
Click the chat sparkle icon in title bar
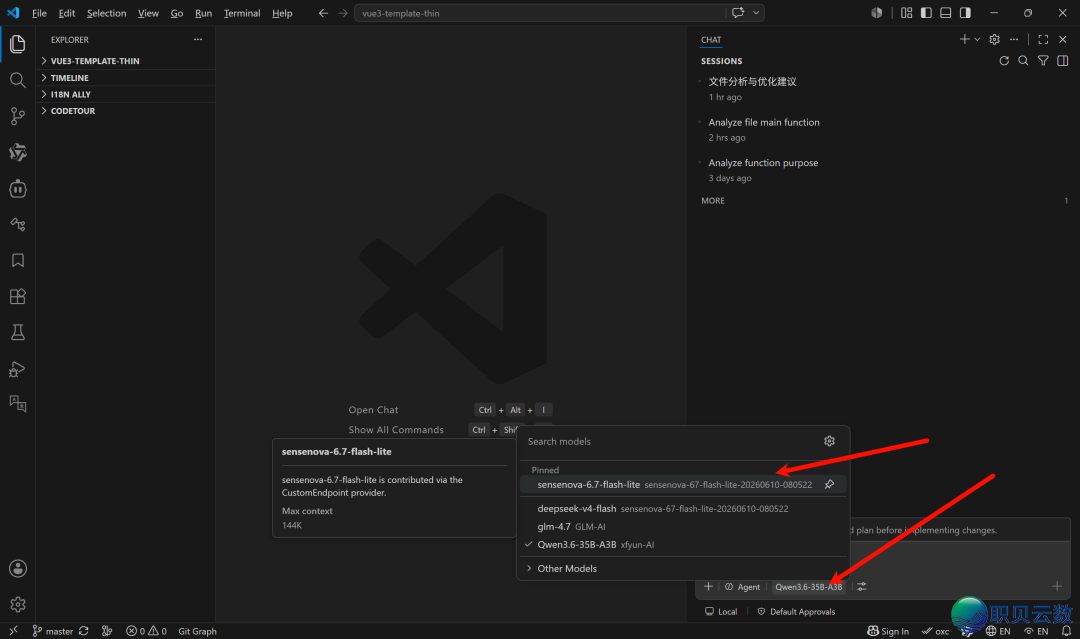click(738, 12)
